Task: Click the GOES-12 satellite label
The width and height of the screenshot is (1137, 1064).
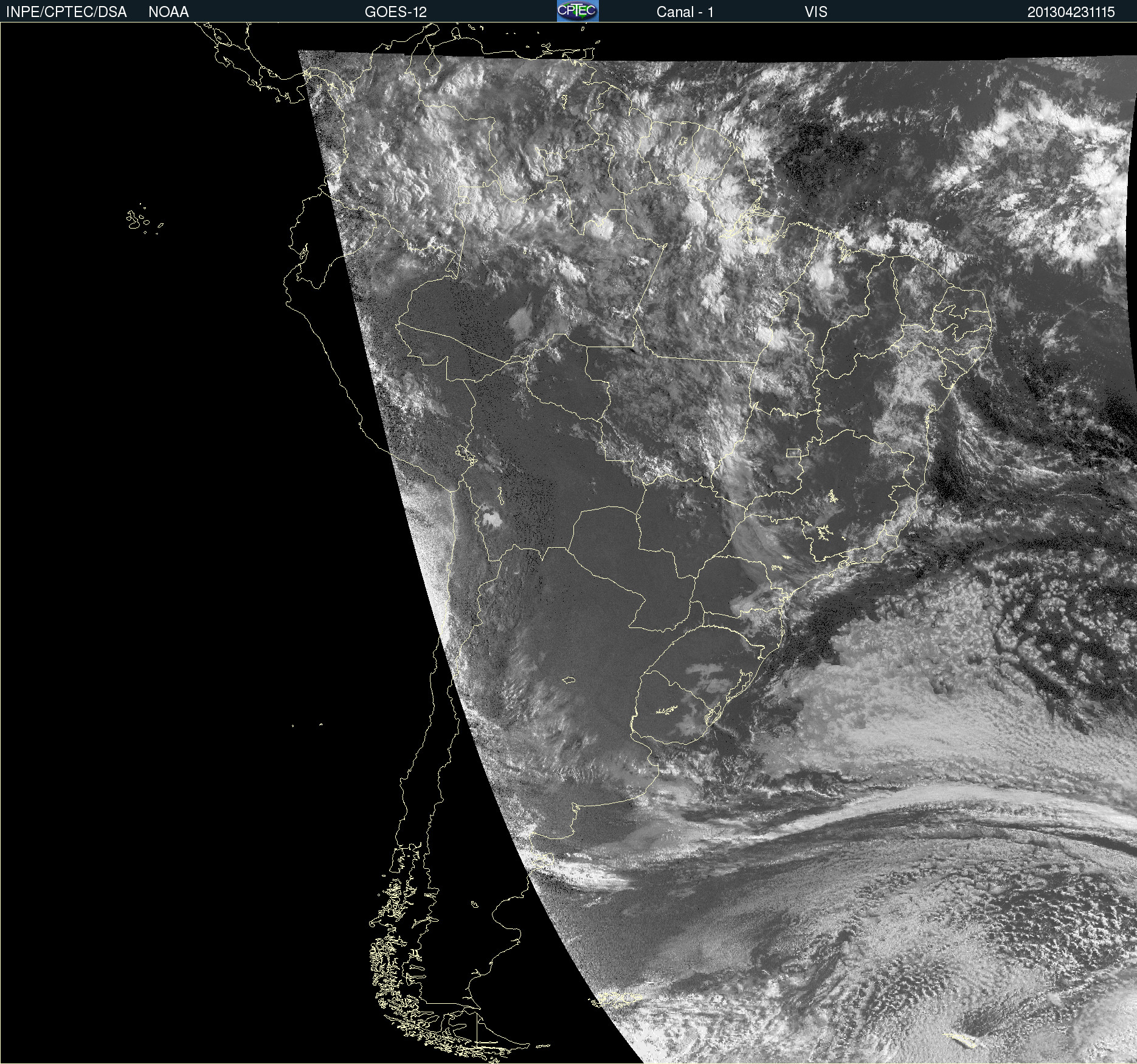Action: tap(396, 12)
